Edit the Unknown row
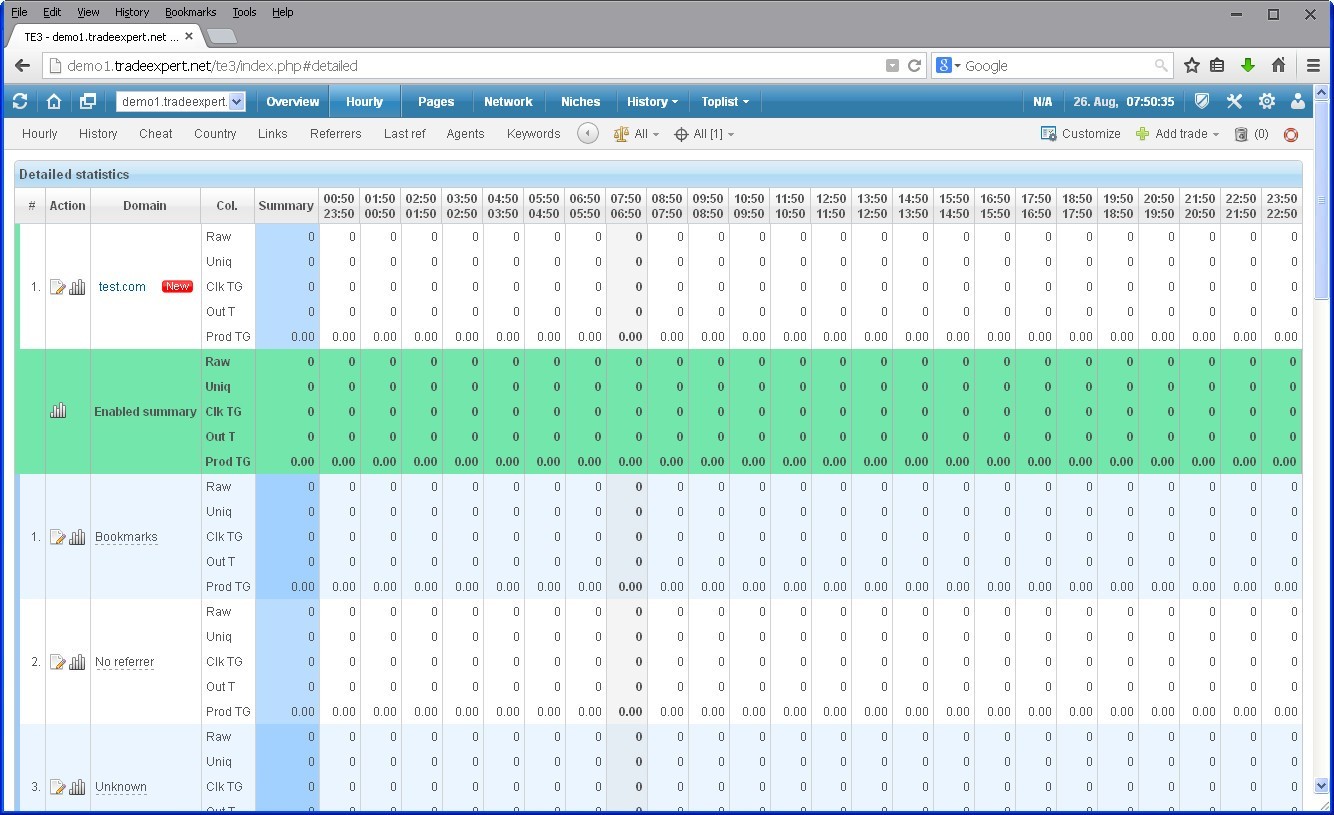This screenshot has height=815, width=1334. (x=58, y=787)
